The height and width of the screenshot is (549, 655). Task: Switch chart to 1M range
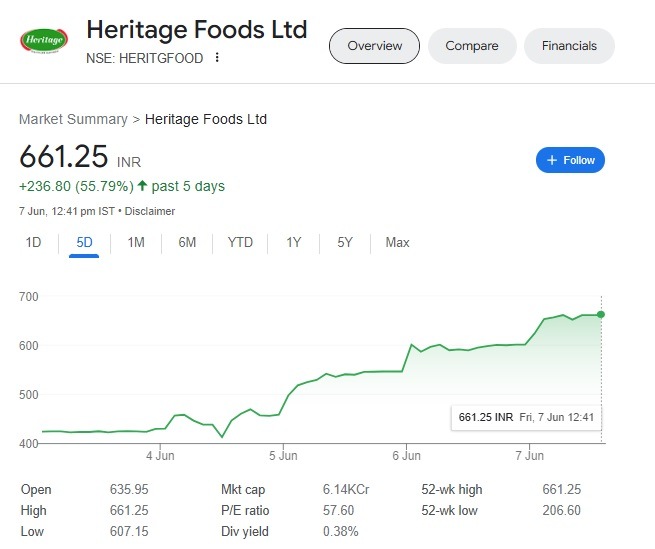click(x=136, y=242)
